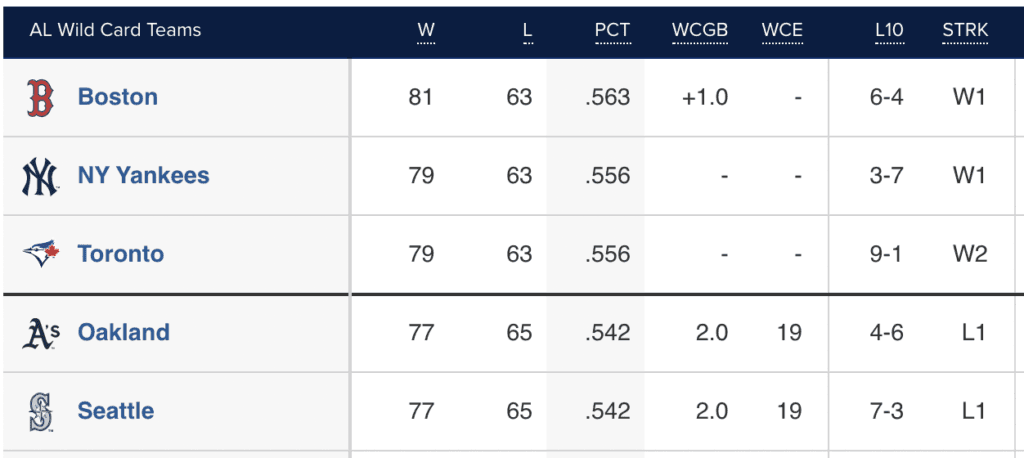Click Toronto's 9-1 L10 record
Screen dimensions: 1024x458
(x=886, y=254)
